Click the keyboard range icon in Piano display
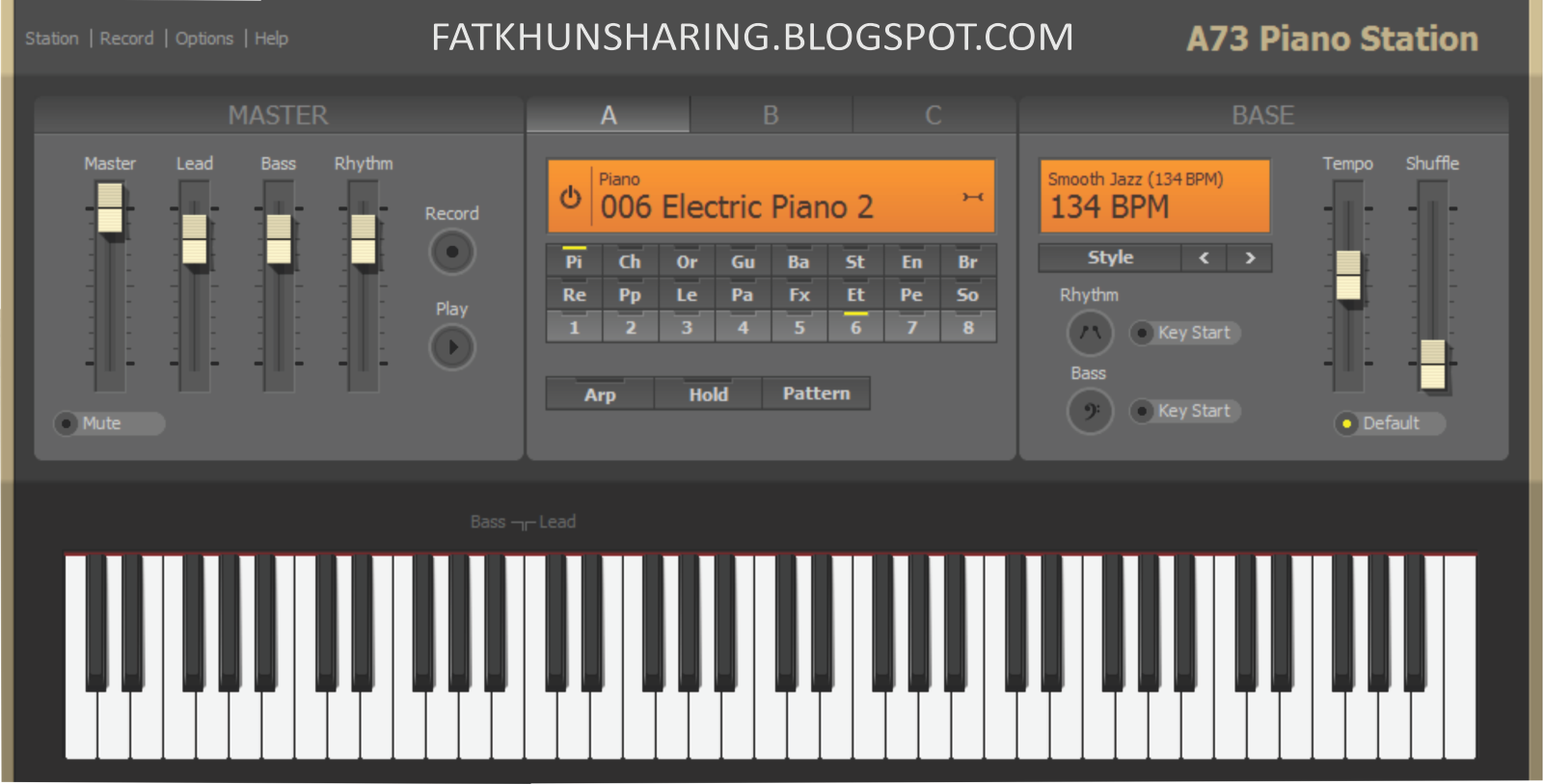The image size is (1543, 784). (x=972, y=197)
